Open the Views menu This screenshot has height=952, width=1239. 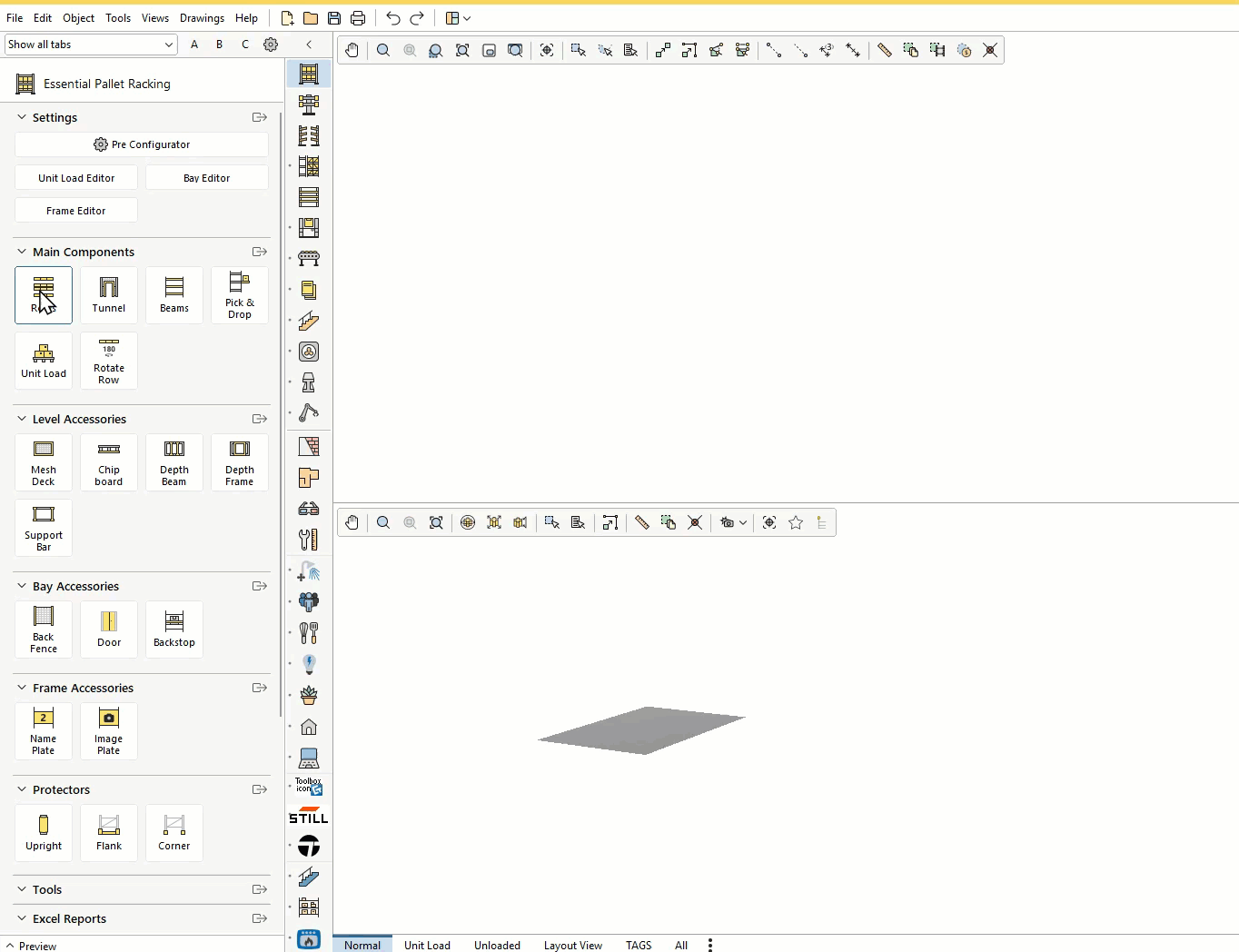click(x=155, y=18)
